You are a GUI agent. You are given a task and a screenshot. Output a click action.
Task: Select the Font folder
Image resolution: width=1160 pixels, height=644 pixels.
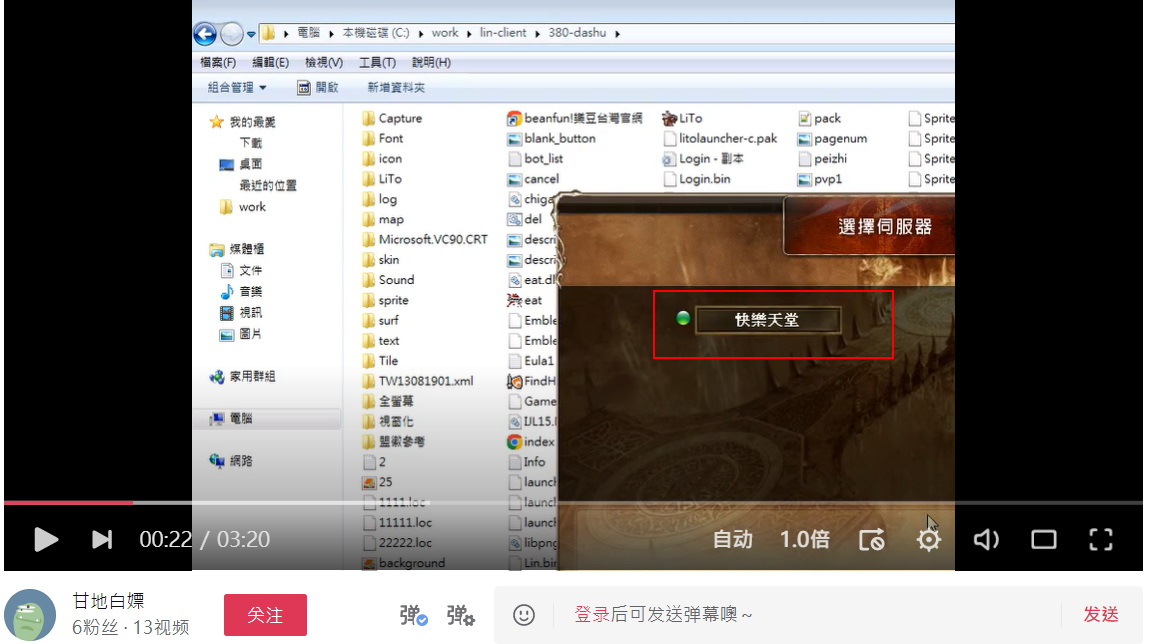pos(383,138)
